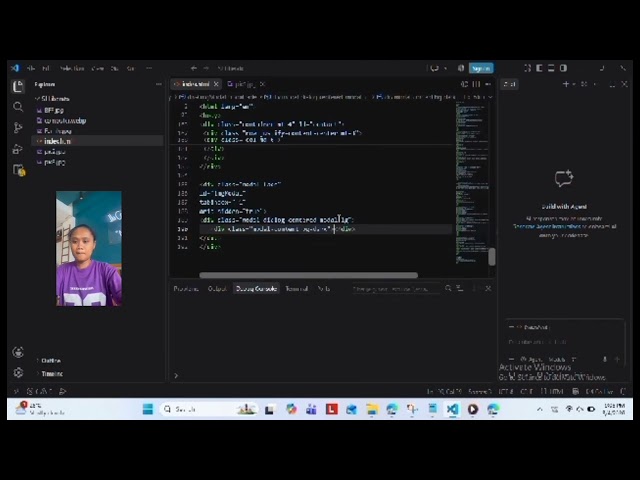The width and height of the screenshot is (640, 480).
Task: Show hidden system tray icons
Action: coord(540,409)
